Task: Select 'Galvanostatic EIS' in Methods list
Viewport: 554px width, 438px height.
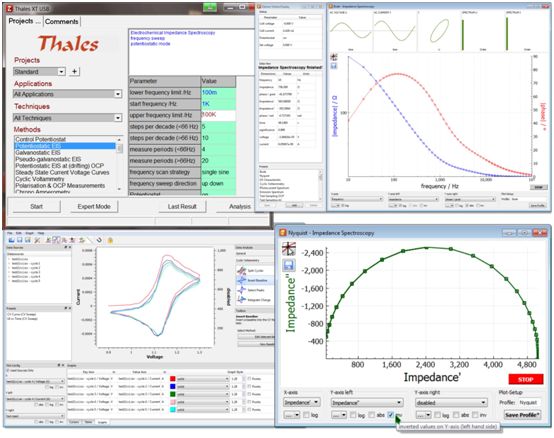Action: pyautogui.click(x=38, y=153)
